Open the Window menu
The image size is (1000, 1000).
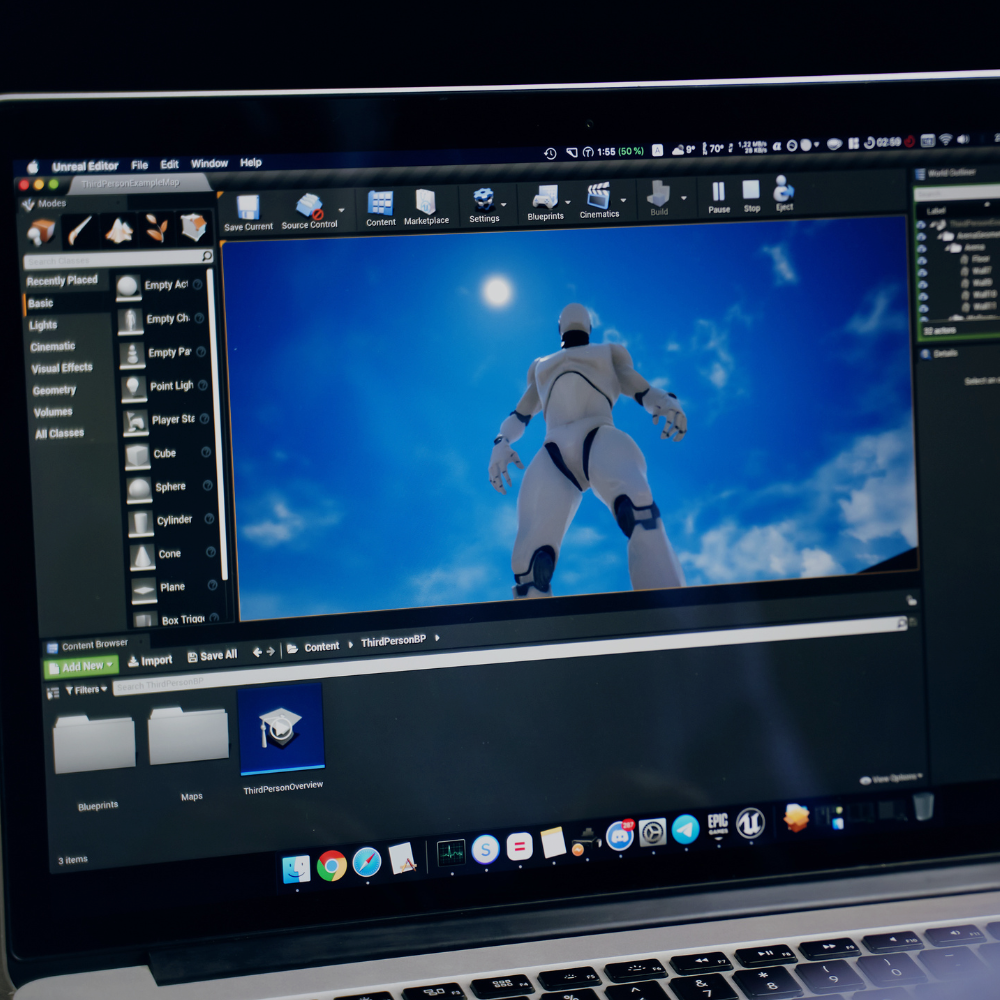point(209,163)
